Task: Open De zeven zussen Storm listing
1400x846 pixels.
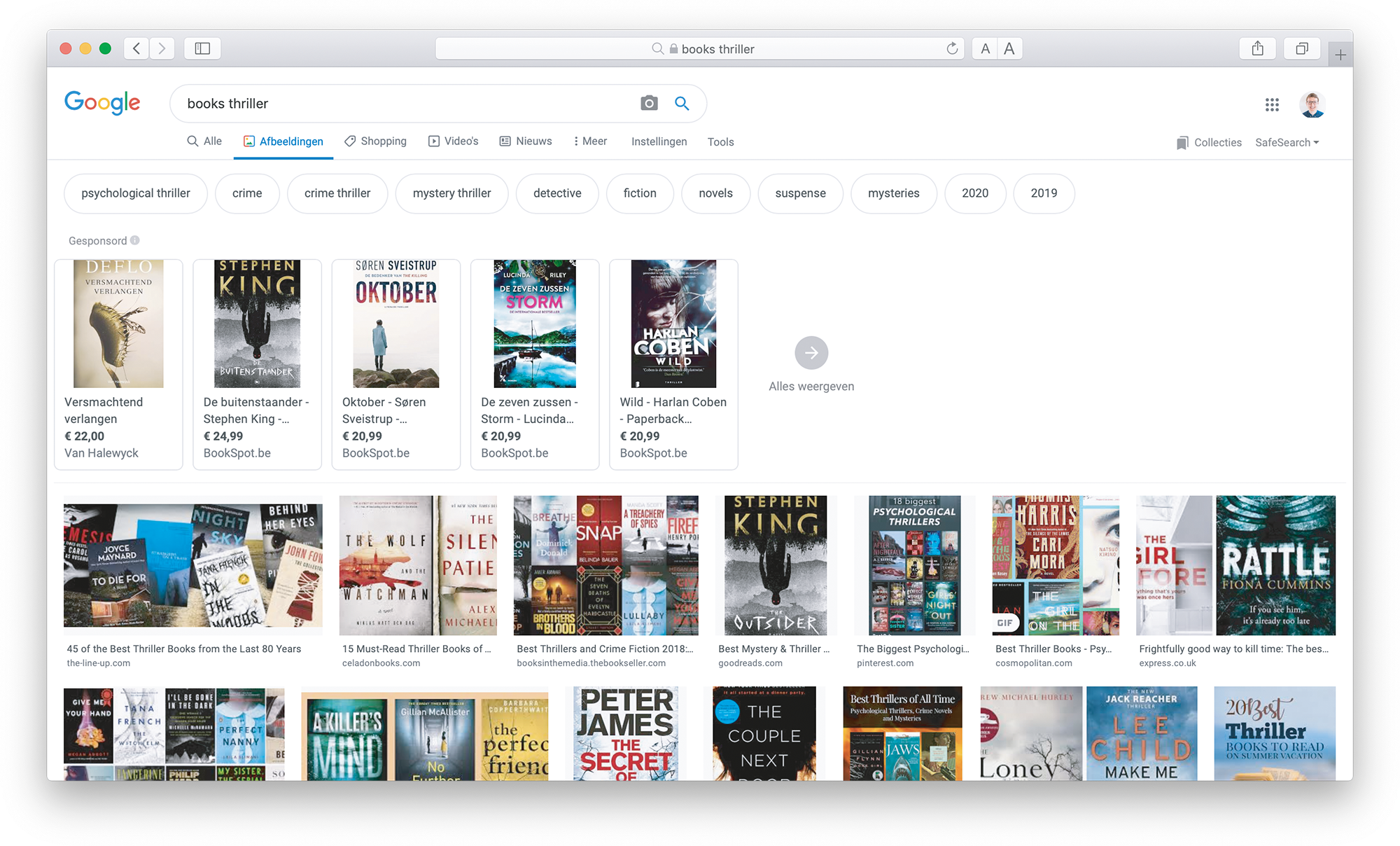Action: 535,364
